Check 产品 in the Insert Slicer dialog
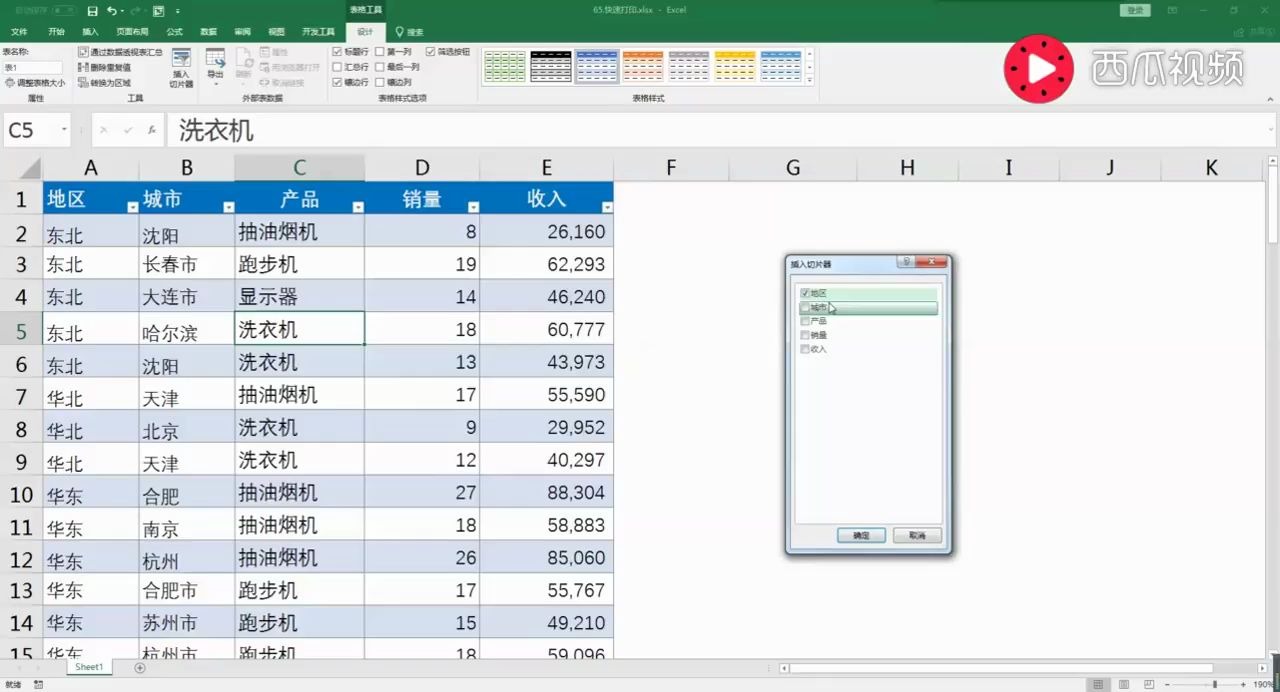This screenshot has height=692, width=1280. pyautogui.click(x=805, y=321)
